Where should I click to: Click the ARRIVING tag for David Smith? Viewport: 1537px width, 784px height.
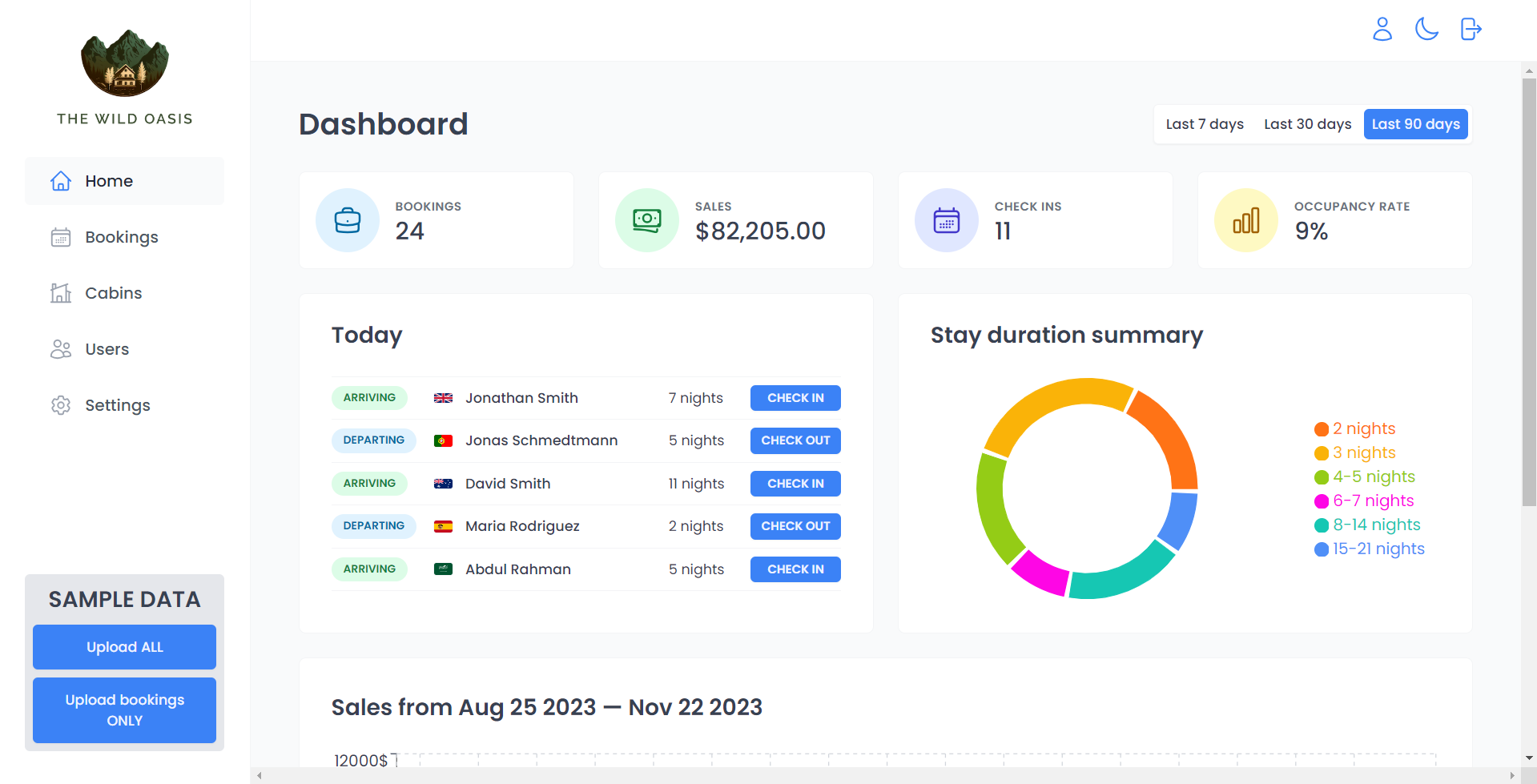pos(369,484)
